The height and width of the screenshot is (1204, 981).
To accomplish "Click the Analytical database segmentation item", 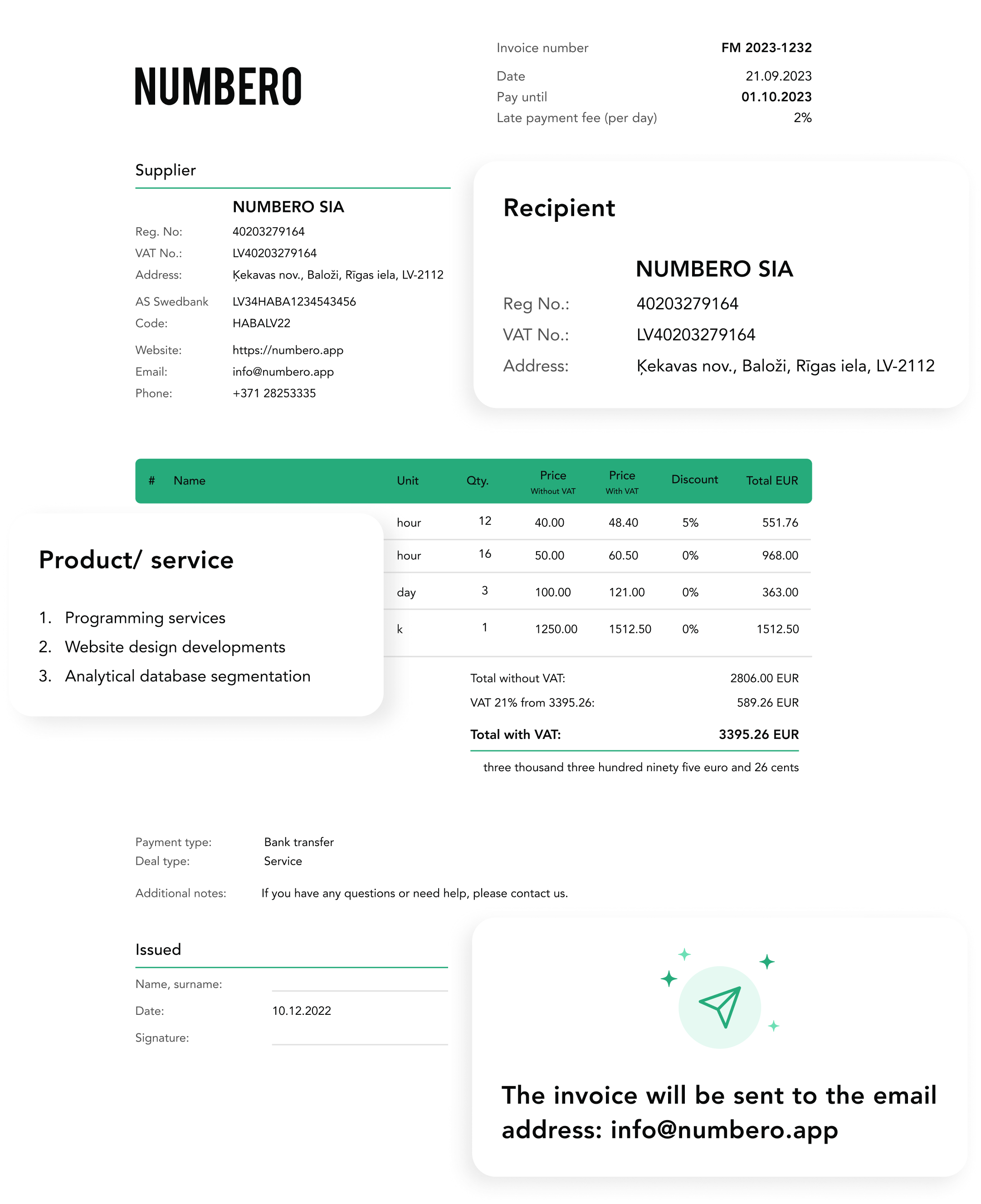I will pos(188,676).
